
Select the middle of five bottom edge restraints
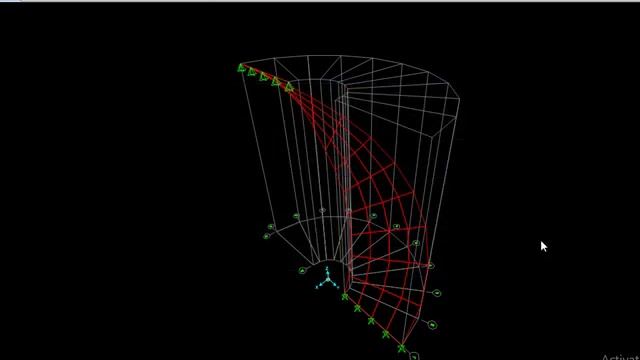point(371,321)
